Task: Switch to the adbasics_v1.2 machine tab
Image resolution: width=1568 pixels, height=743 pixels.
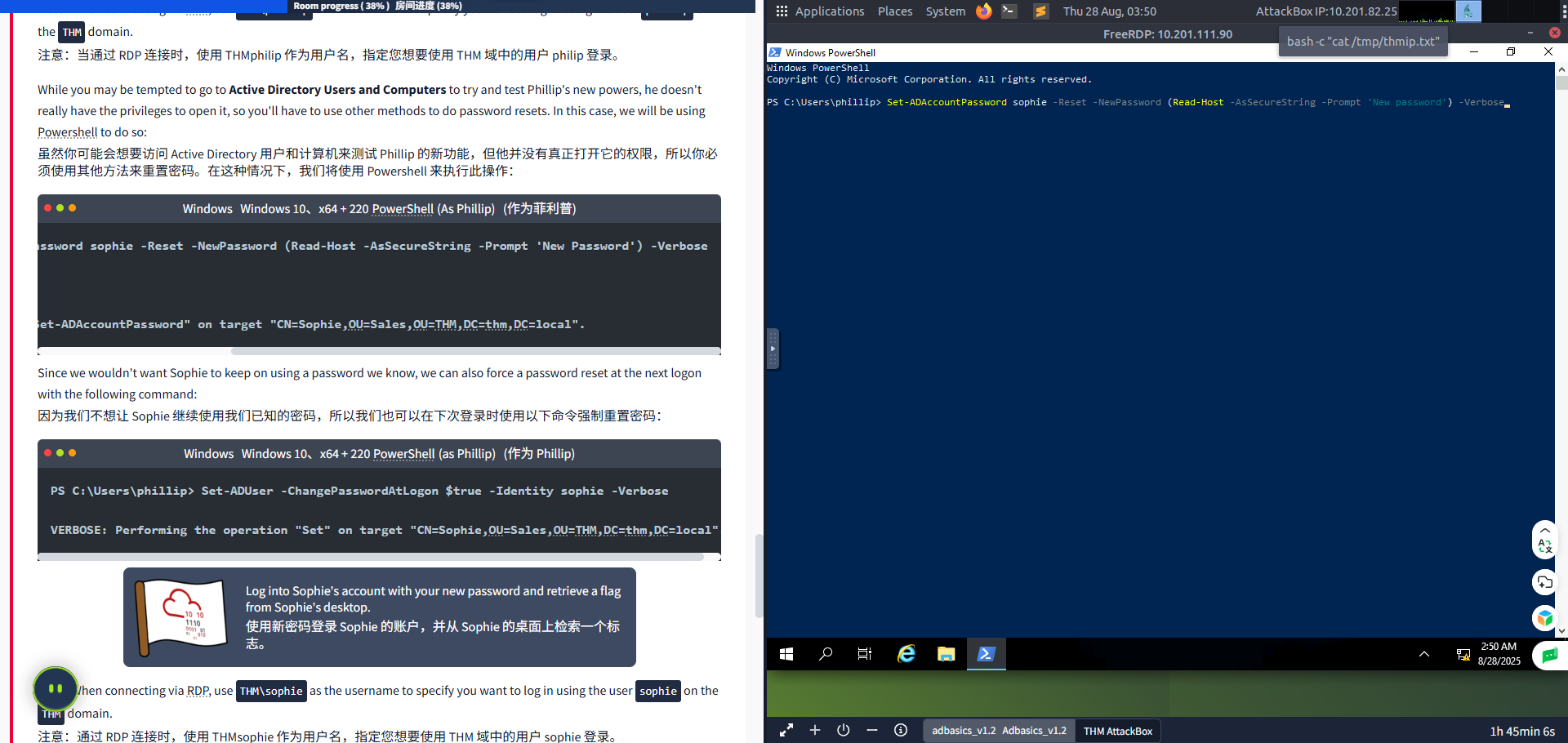Action: pos(999,731)
